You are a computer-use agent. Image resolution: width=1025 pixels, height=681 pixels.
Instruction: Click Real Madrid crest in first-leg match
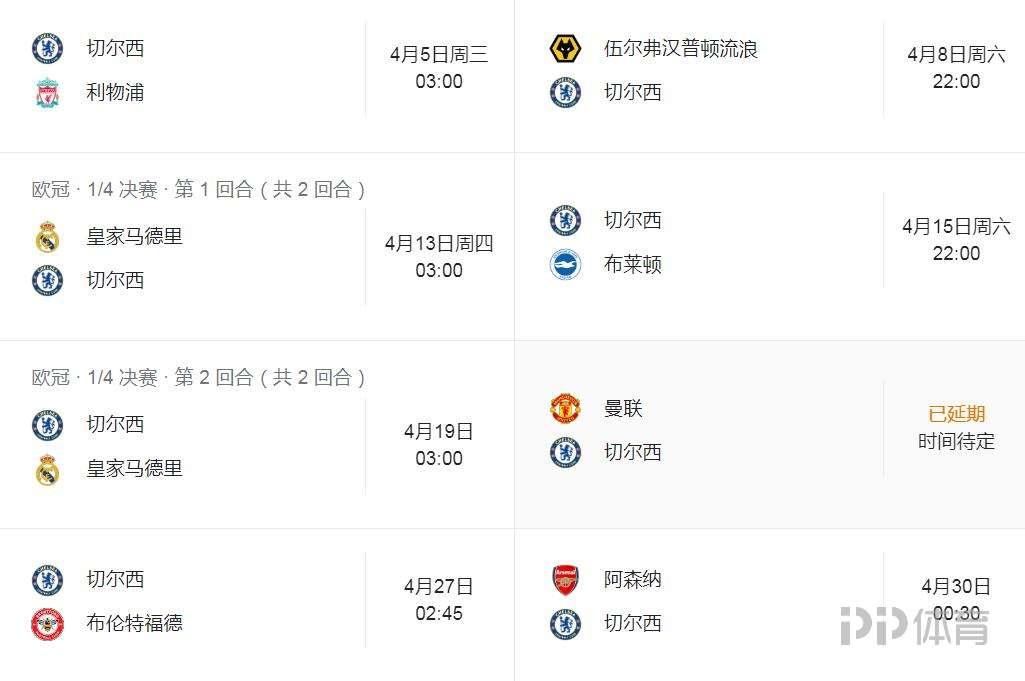pos(47,237)
